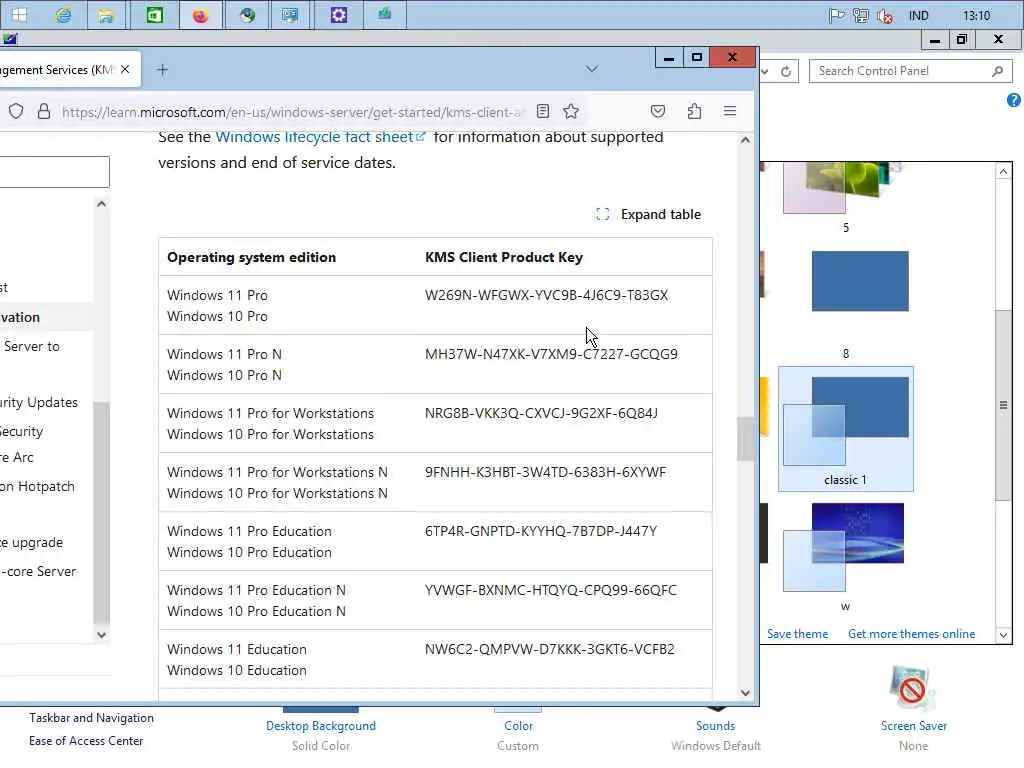This screenshot has width=1024, height=768.
Task: Click the Control Panel refresh icon
Action: click(786, 71)
